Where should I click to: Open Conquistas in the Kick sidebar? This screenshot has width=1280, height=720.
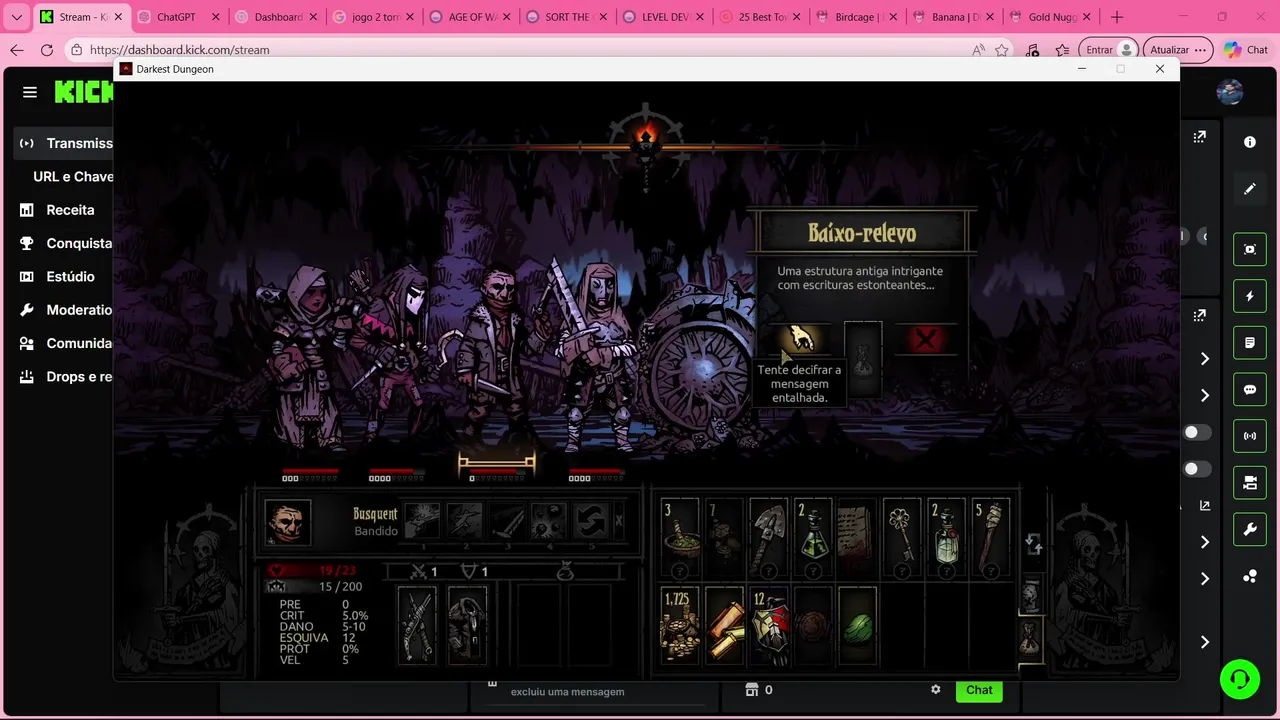(x=66, y=243)
